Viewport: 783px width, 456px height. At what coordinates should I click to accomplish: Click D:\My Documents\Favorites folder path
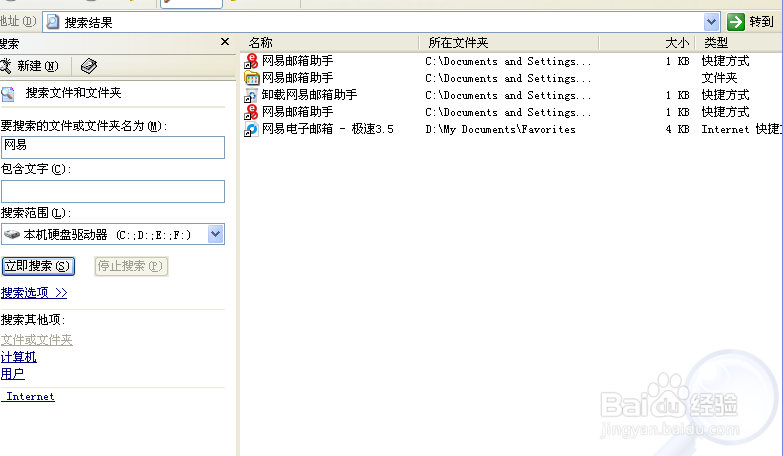coord(500,129)
